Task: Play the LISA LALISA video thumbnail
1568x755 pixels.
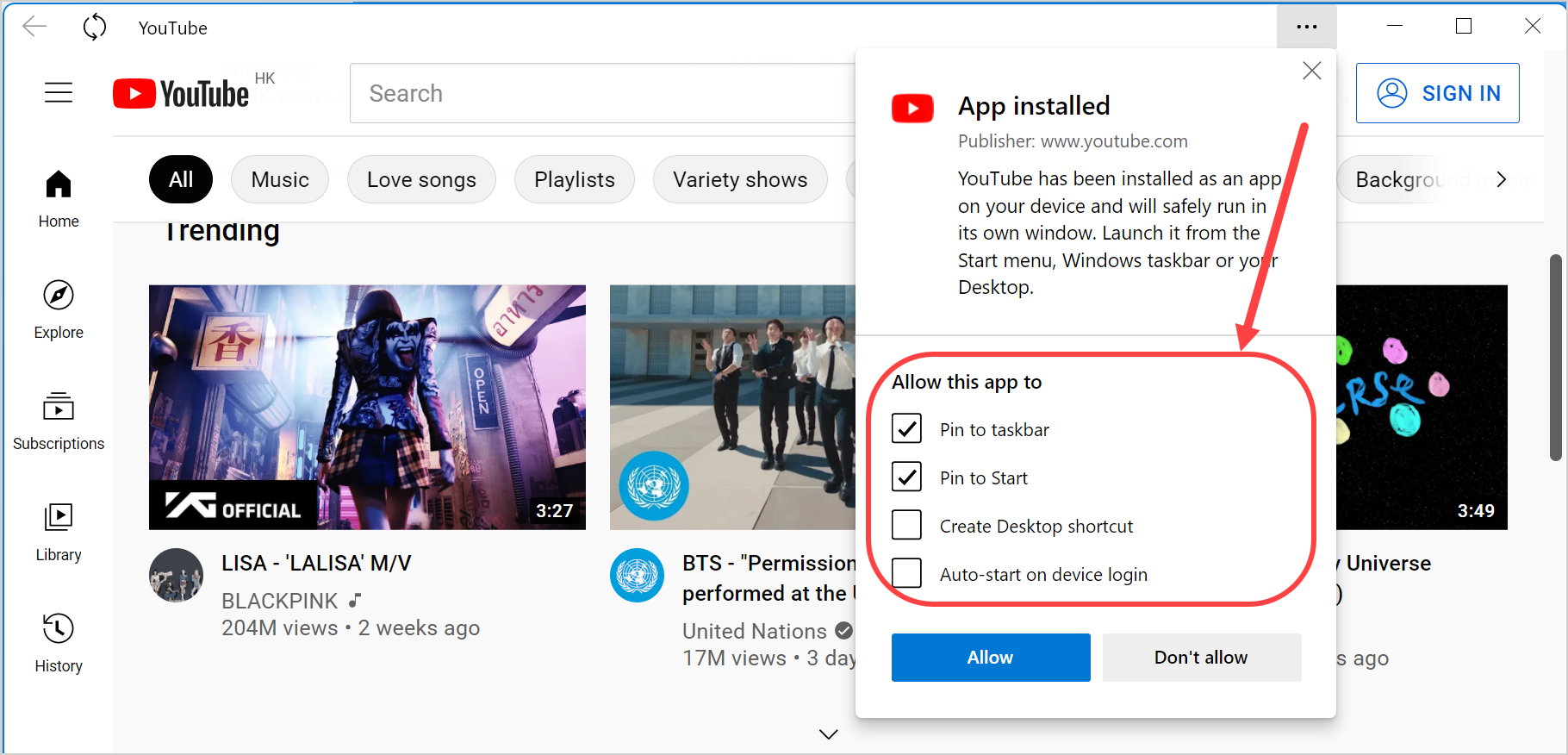Action: click(367, 407)
